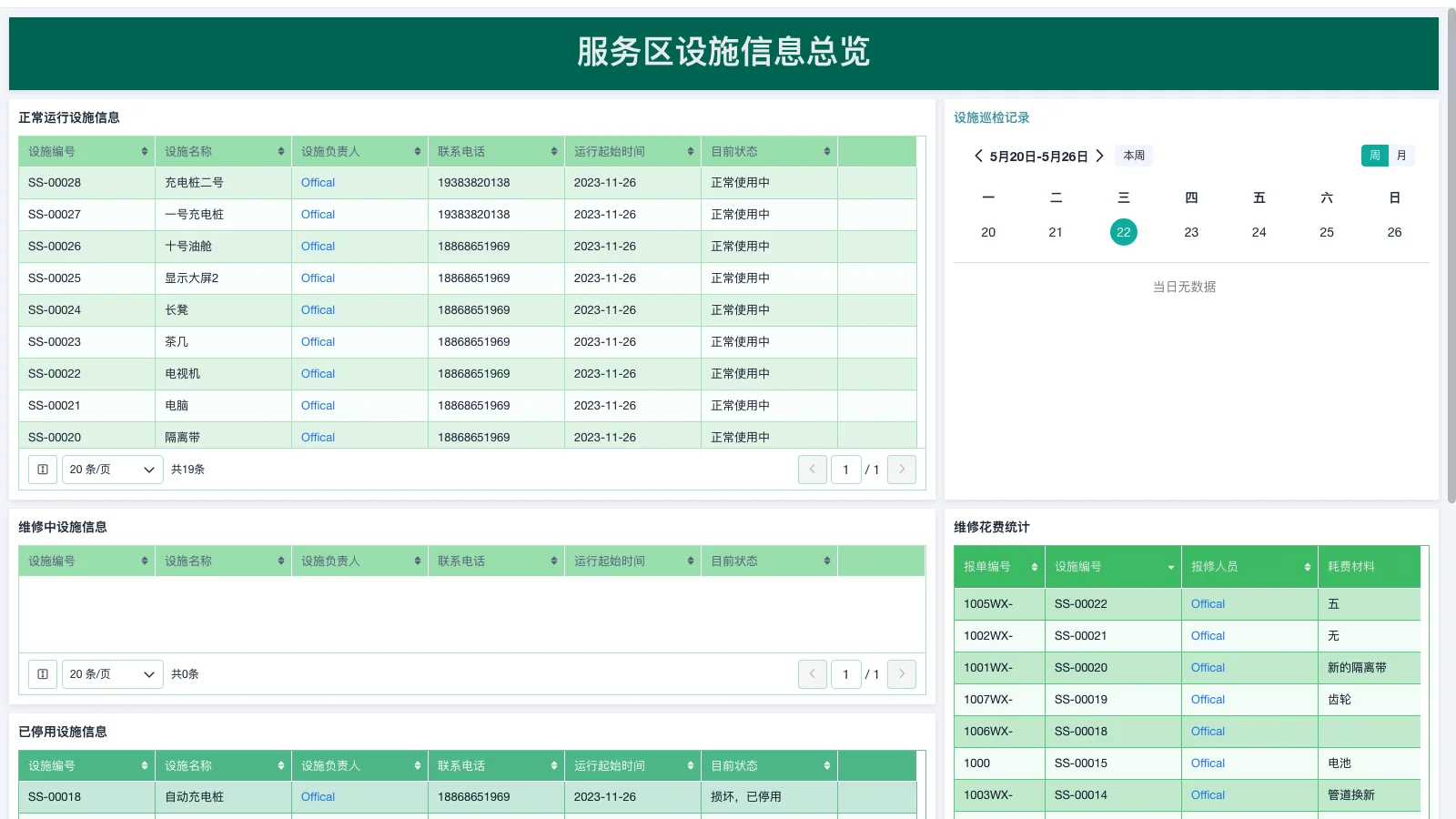Click the 本周 button

(x=1134, y=156)
